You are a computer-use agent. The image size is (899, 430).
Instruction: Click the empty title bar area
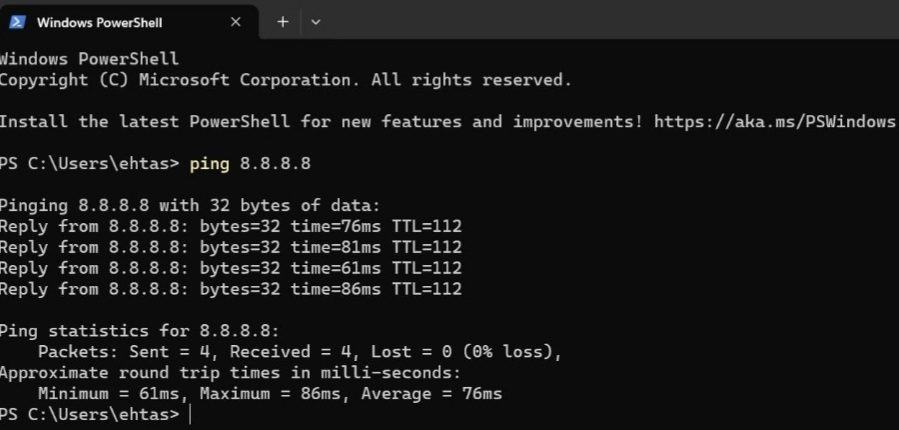pos(600,21)
